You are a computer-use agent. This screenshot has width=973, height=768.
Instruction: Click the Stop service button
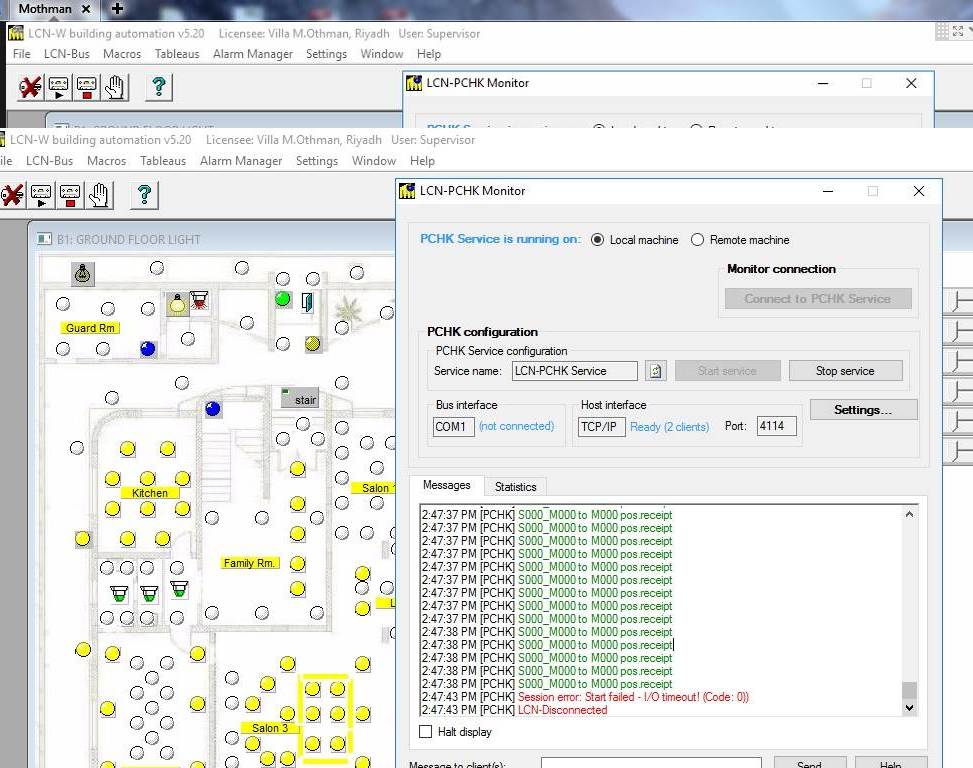845,371
